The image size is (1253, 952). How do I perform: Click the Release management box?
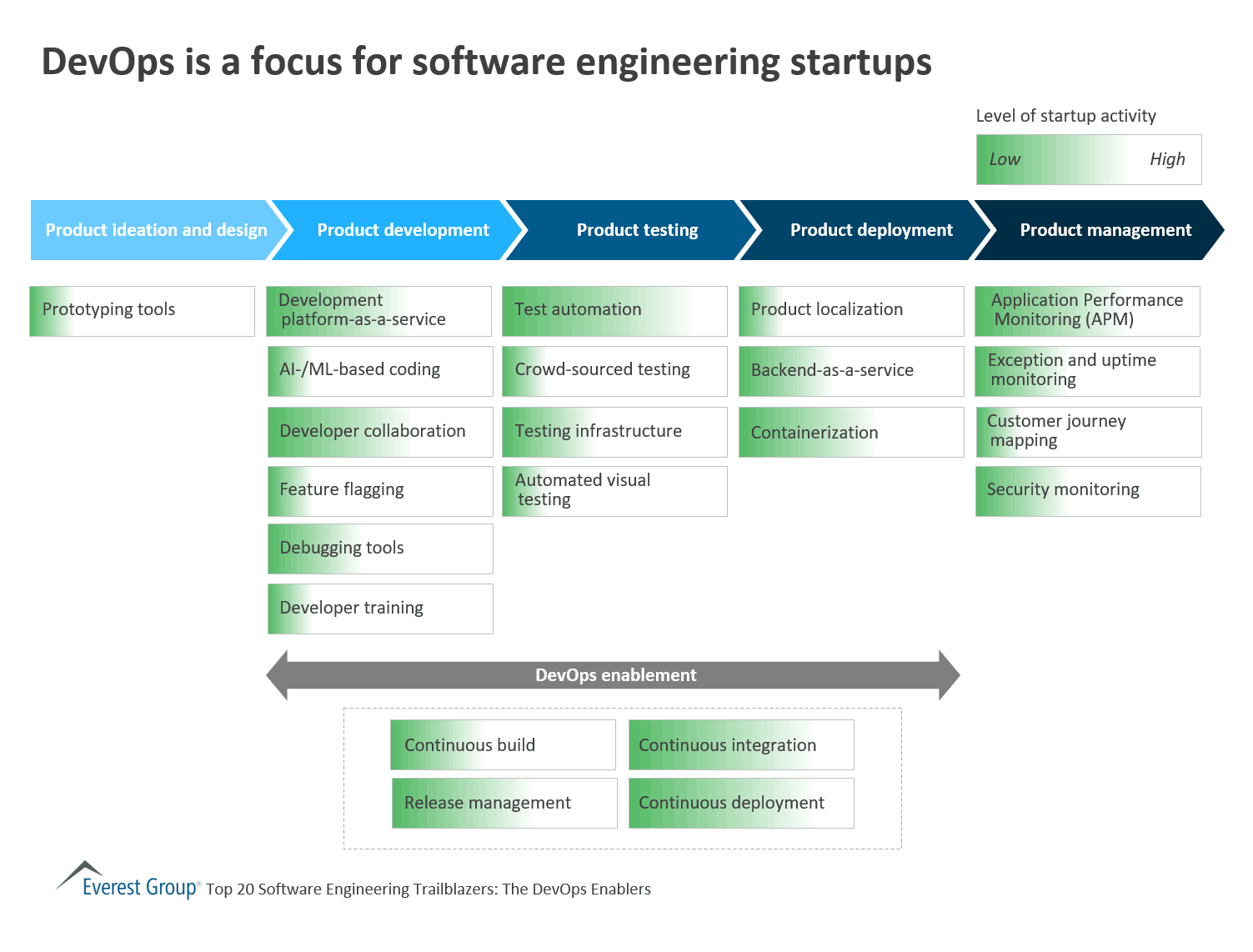point(504,803)
